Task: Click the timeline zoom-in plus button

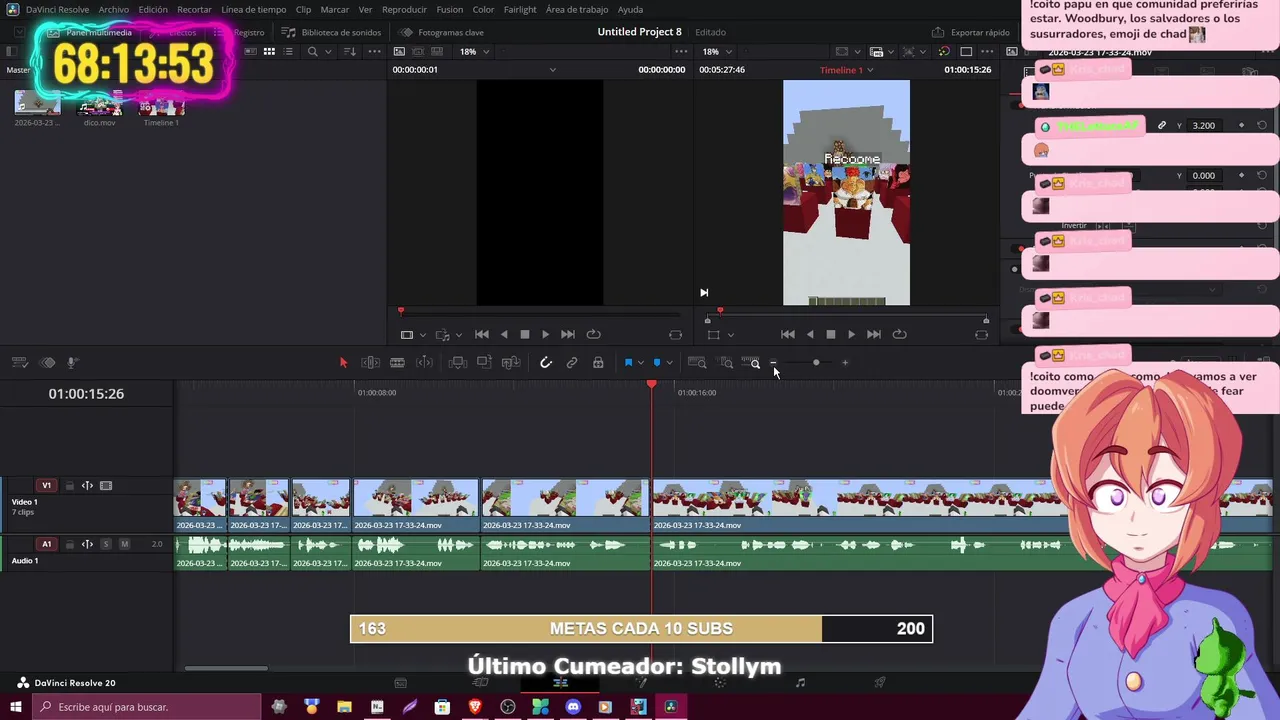Action: tap(845, 362)
